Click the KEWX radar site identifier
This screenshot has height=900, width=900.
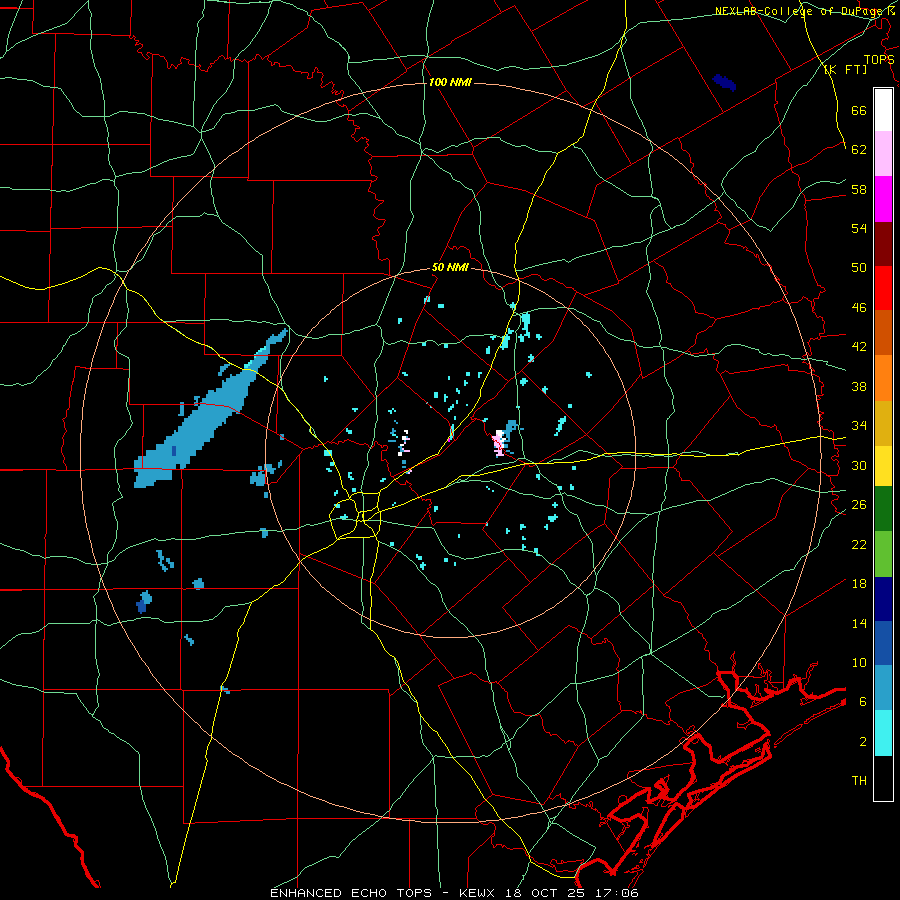coord(479,893)
